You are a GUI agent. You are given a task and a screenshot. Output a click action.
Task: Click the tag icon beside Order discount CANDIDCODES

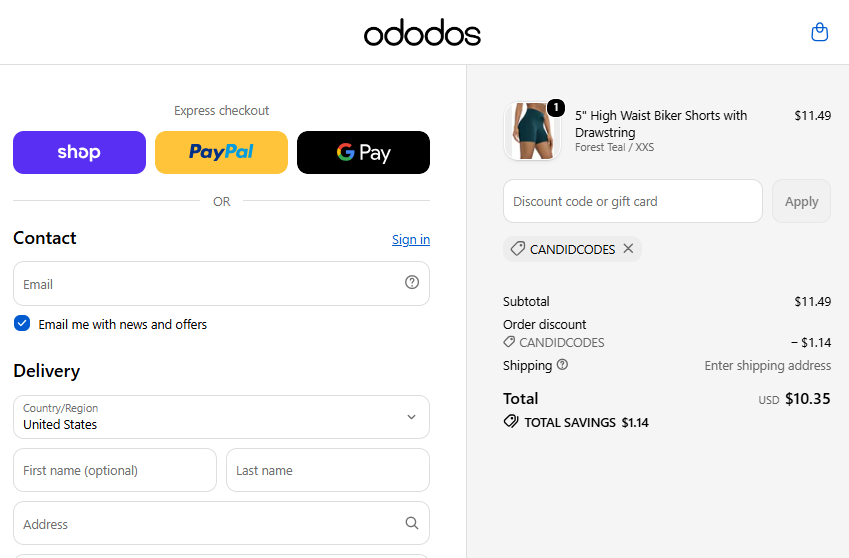(509, 342)
